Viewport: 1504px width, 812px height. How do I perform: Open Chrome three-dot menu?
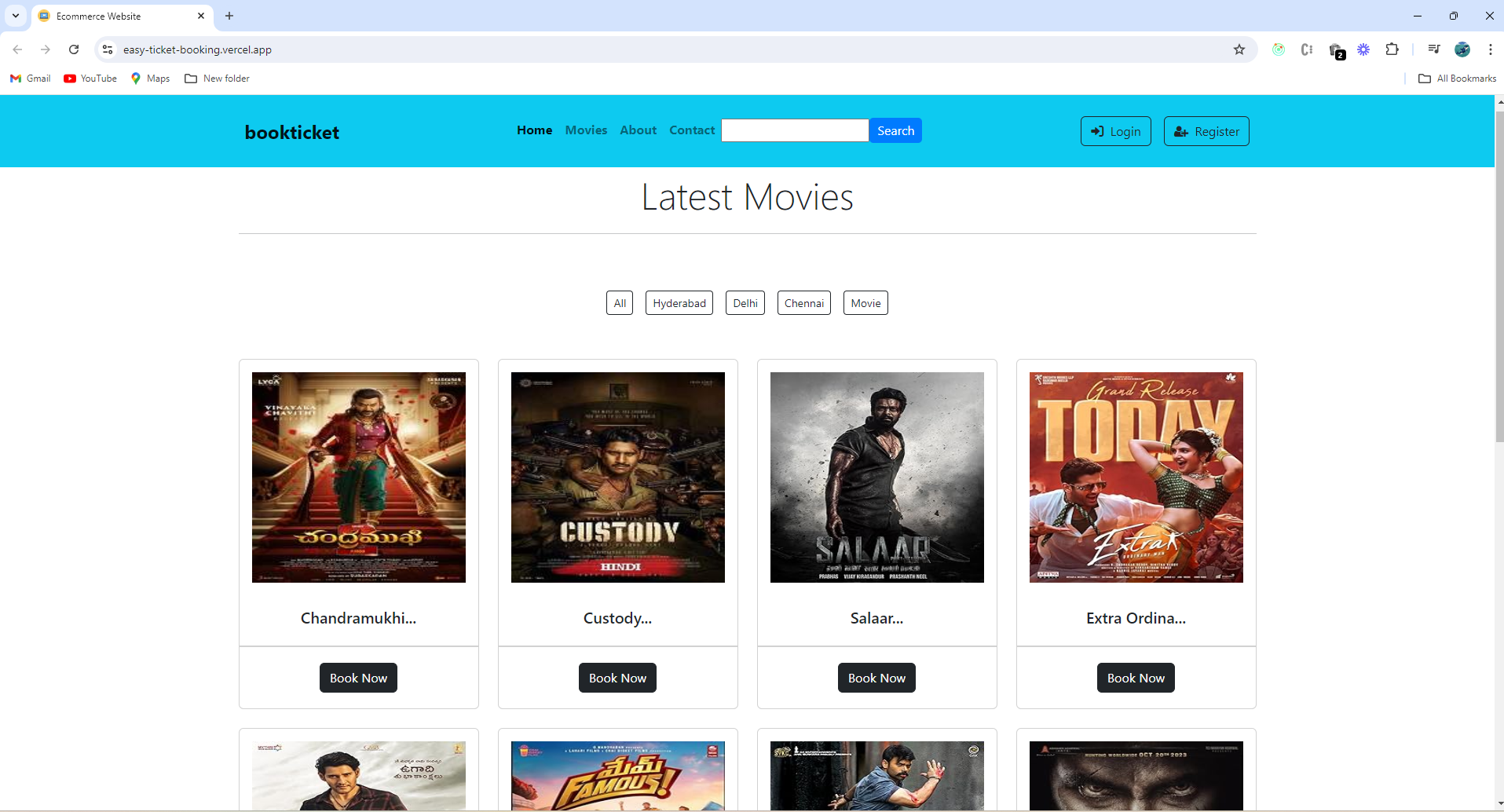click(x=1490, y=49)
